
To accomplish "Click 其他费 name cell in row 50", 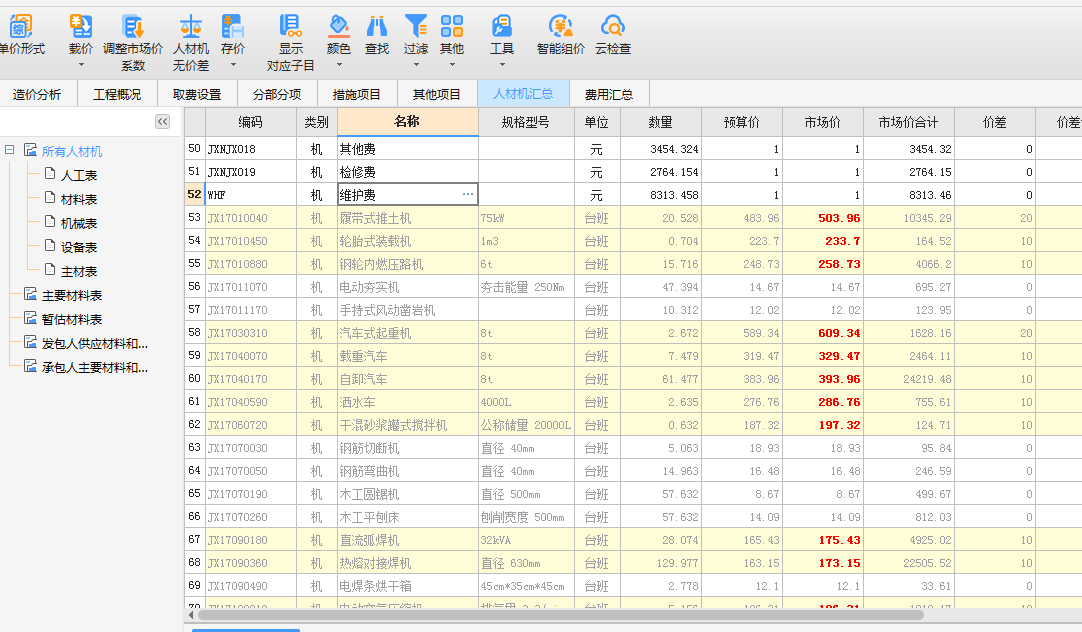I will click(x=407, y=149).
